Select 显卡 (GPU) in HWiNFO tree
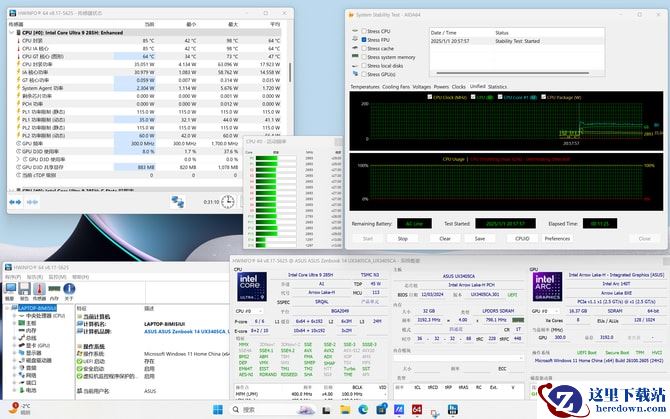This screenshot has height=419, width=670. 38,346
